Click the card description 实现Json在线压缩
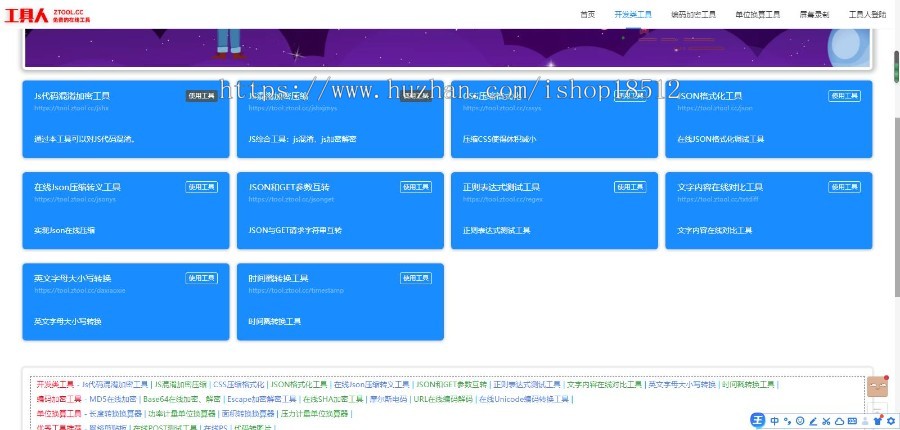Viewport: 900px width, 430px height. pyautogui.click(x=64, y=230)
